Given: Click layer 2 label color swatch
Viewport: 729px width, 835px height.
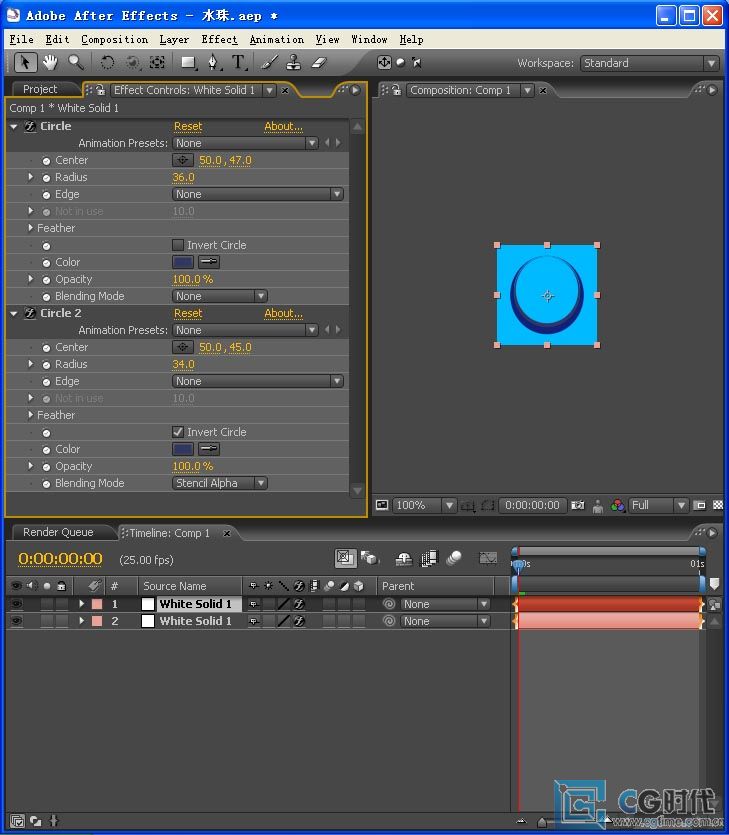Looking at the screenshot, I should (97, 621).
